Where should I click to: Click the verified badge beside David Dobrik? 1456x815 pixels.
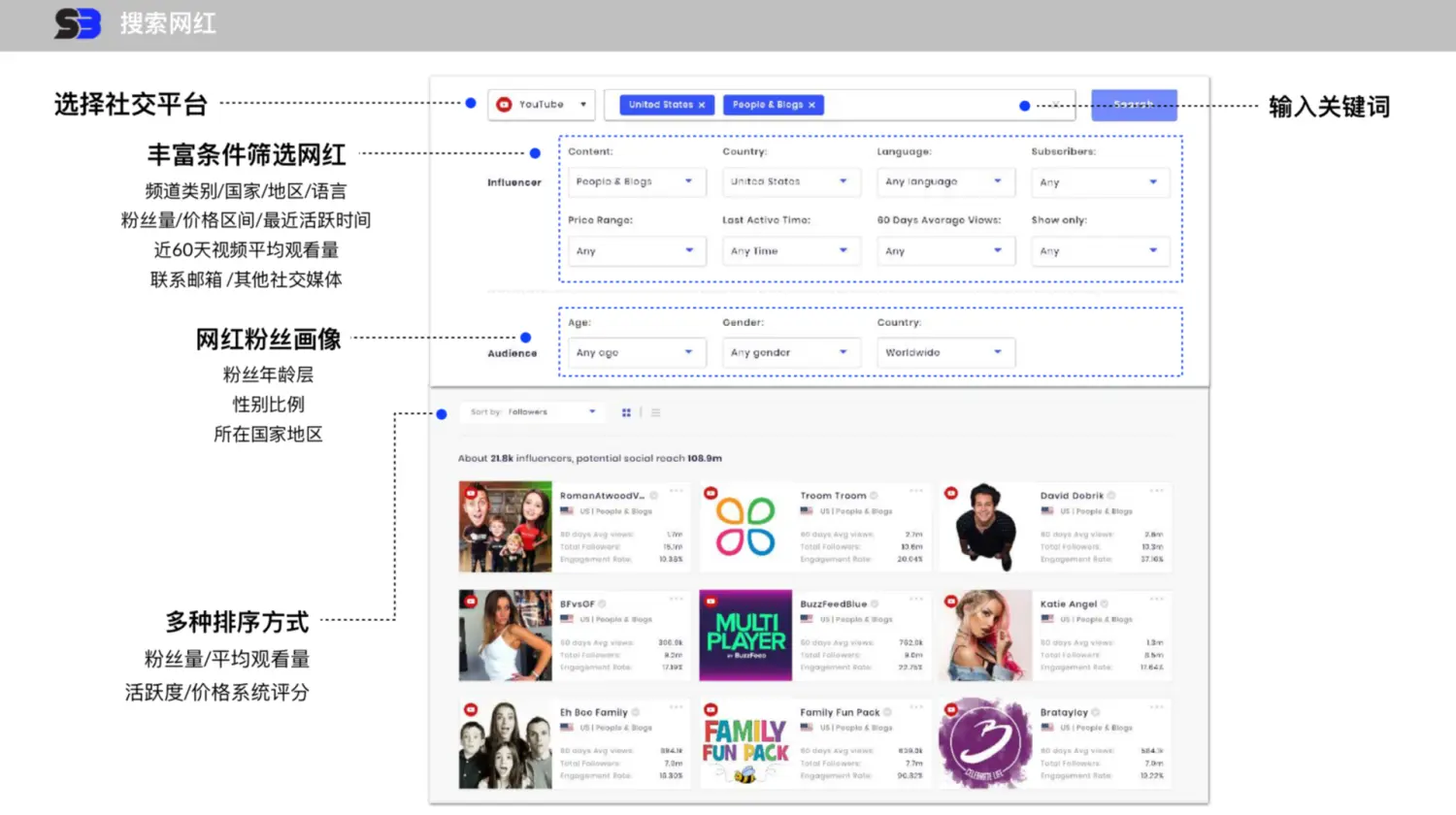click(x=1111, y=496)
